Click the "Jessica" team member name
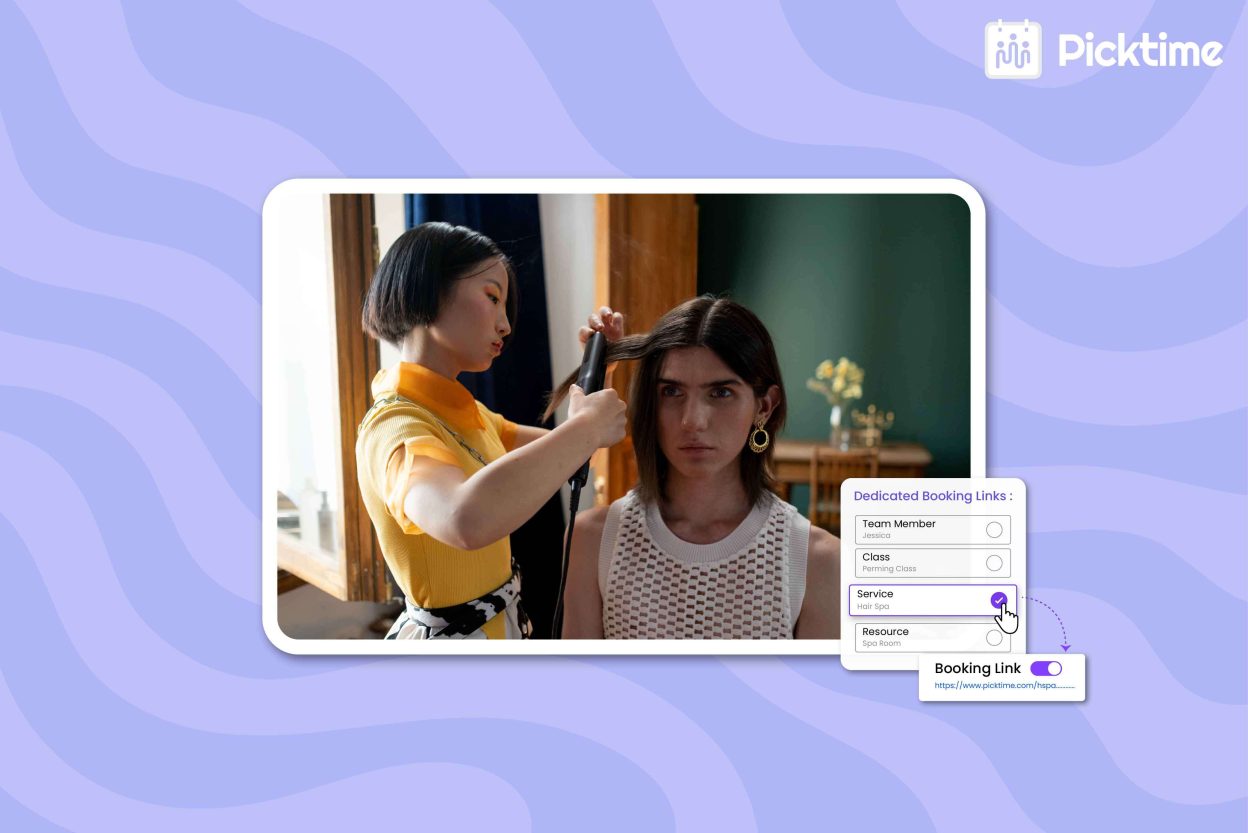Image resolution: width=1248 pixels, height=833 pixels. click(x=876, y=536)
